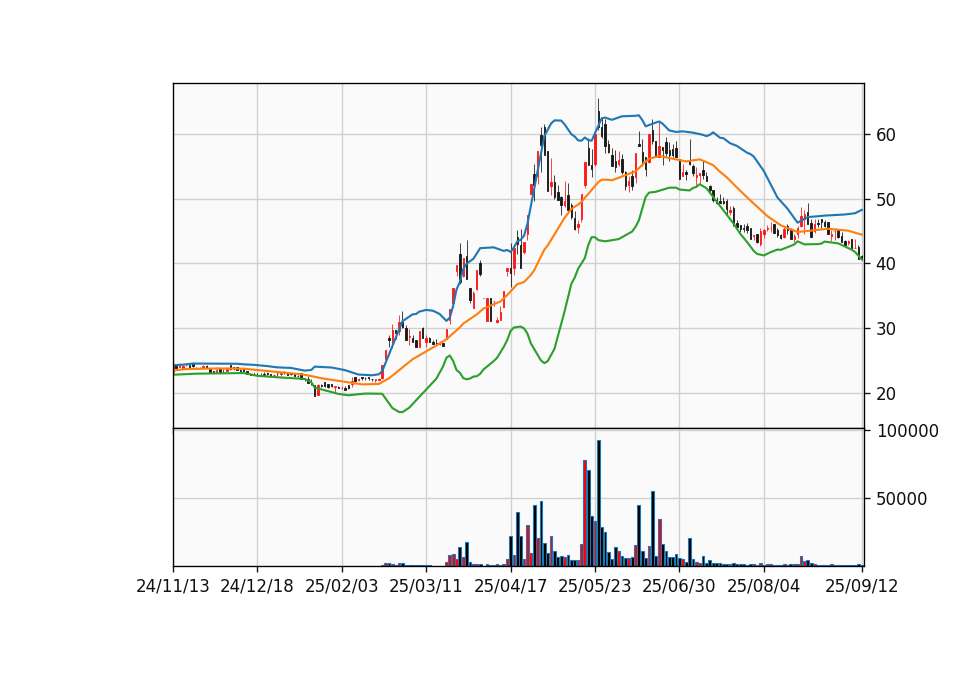Click the 25/04/17 date label

511,586
